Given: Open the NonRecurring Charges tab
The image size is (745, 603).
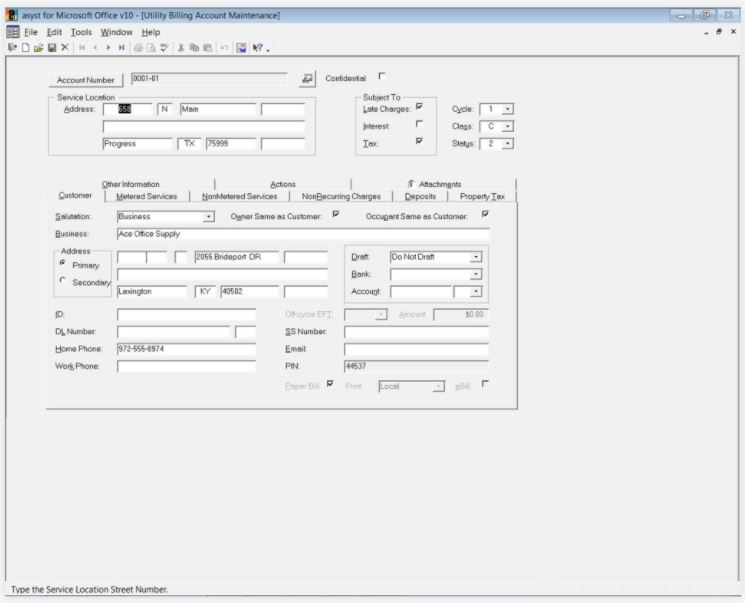Looking at the screenshot, I should [341, 196].
